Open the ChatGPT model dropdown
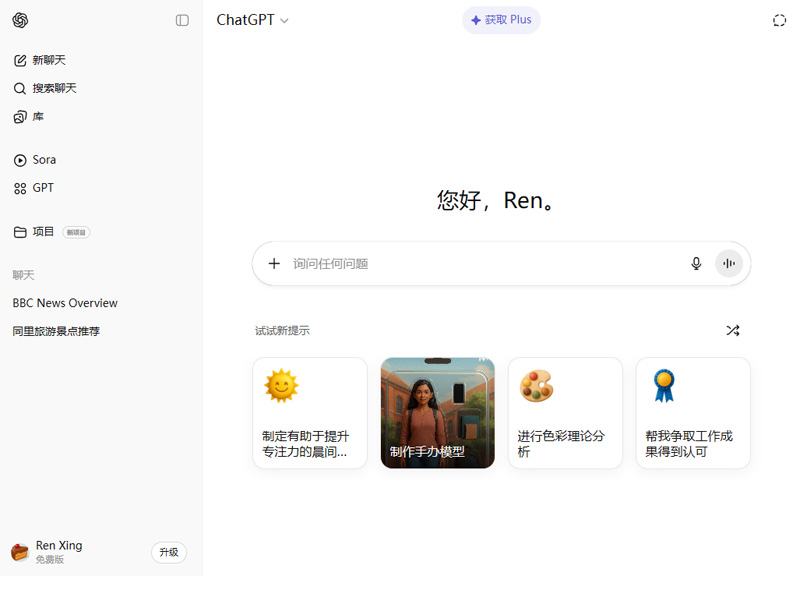The width and height of the screenshot is (800, 600). (x=252, y=20)
